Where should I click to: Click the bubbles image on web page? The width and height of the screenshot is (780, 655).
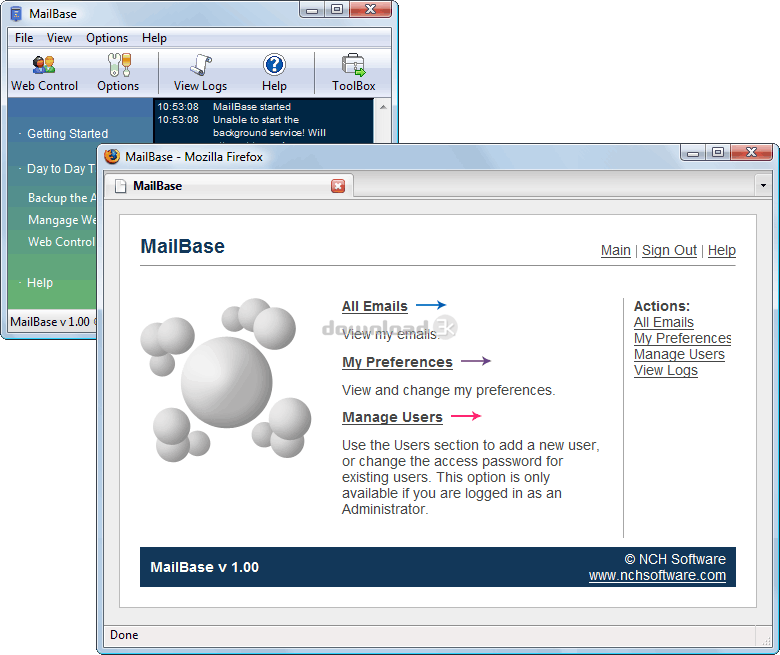(226, 380)
